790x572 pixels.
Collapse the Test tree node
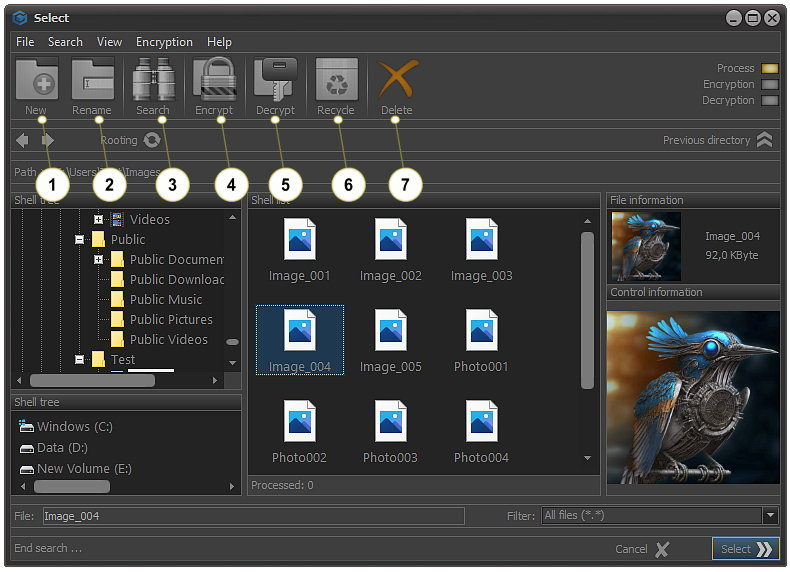(79, 359)
